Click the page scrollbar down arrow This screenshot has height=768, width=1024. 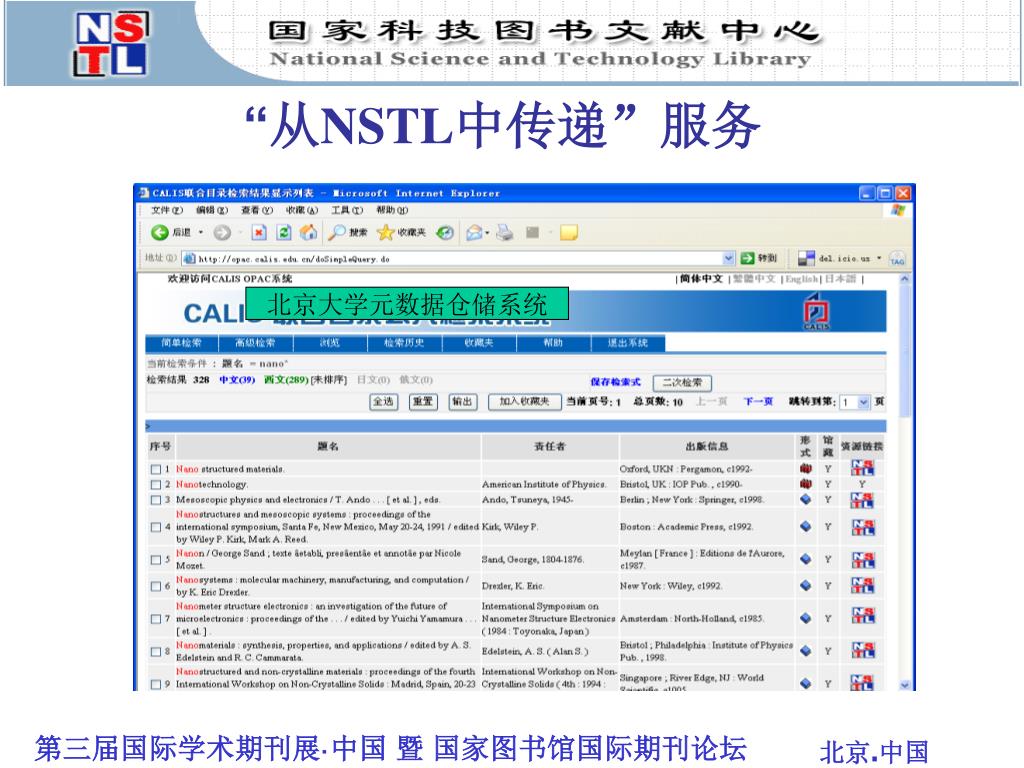(904, 684)
